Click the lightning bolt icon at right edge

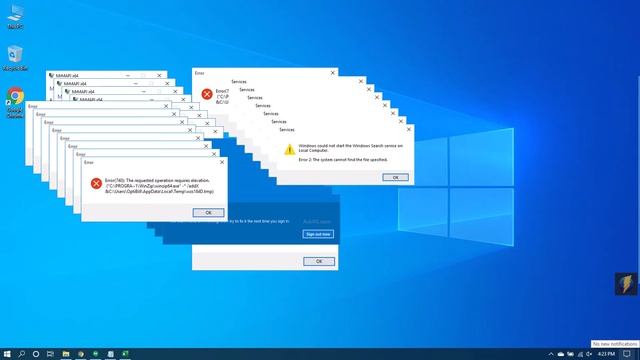click(x=626, y=284)
